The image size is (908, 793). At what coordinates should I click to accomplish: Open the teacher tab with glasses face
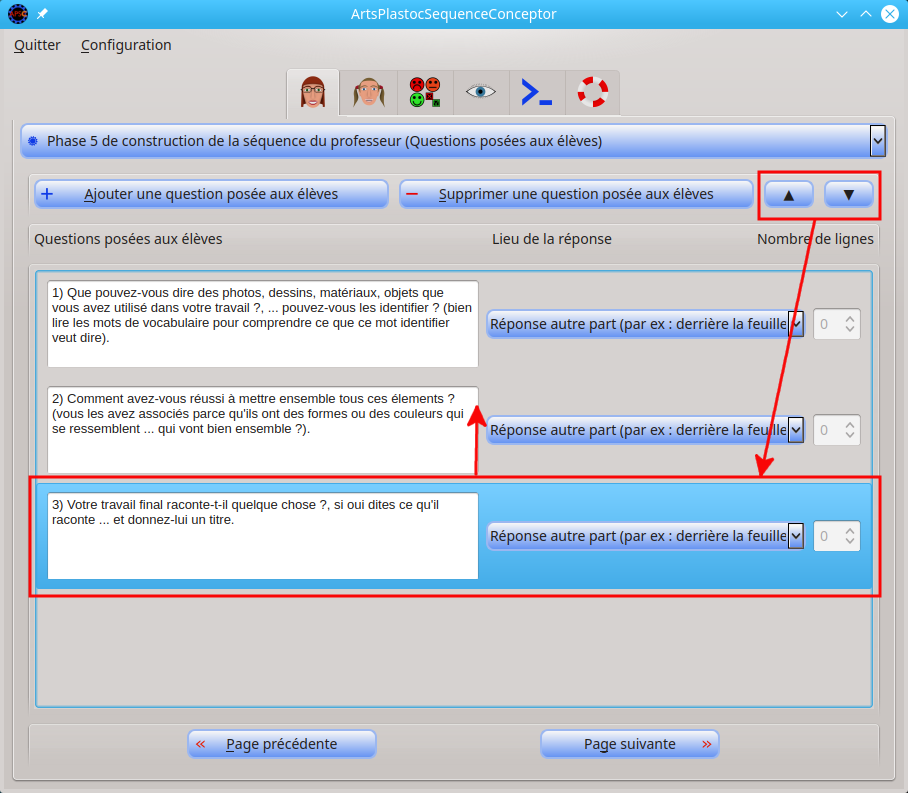(313, 93)
